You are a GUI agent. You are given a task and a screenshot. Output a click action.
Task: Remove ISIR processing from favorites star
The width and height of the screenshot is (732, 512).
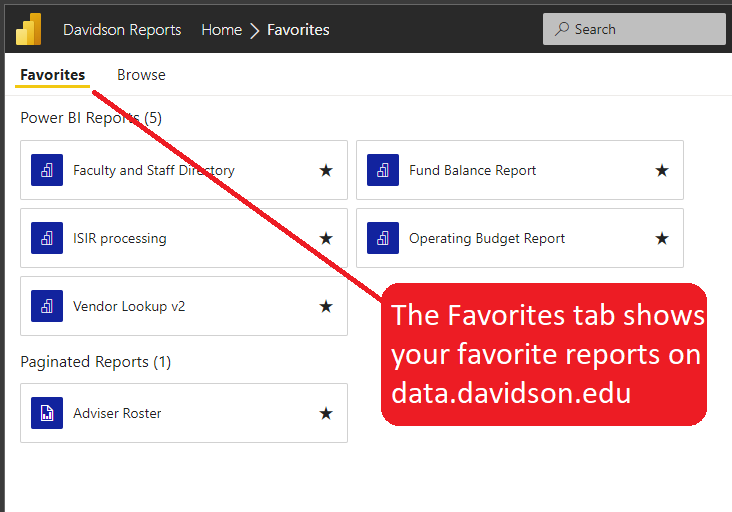[x=326, y=238]
